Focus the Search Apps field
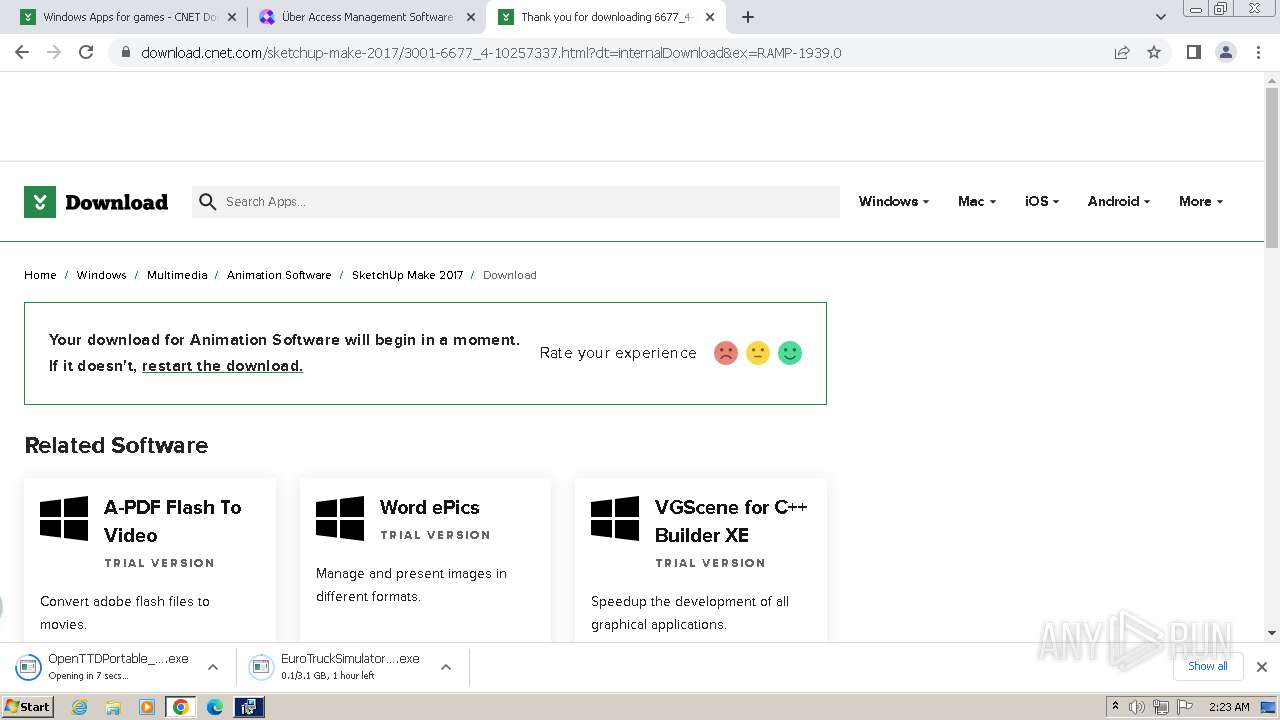This screenshot has height=720, width=1280. [x=516, y=202]
